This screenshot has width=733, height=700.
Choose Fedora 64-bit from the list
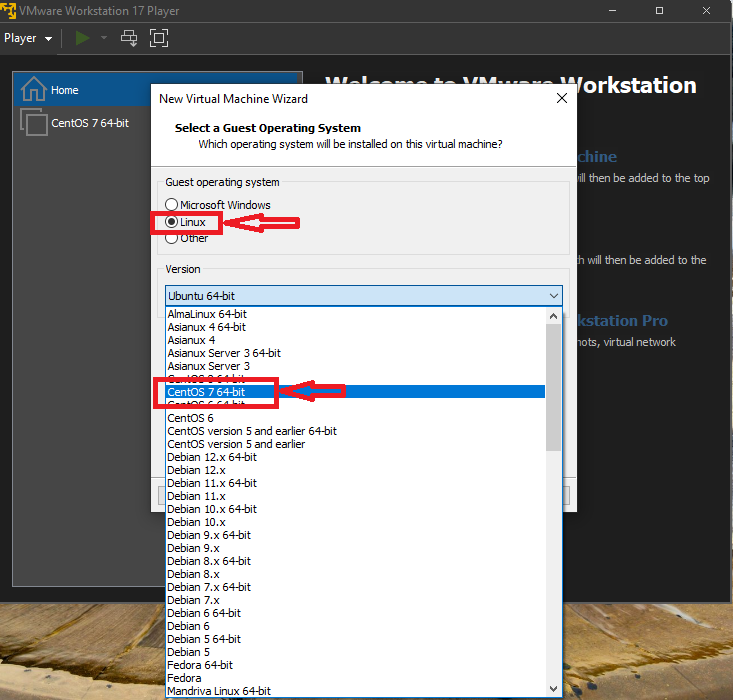click(x=200, y=665)
